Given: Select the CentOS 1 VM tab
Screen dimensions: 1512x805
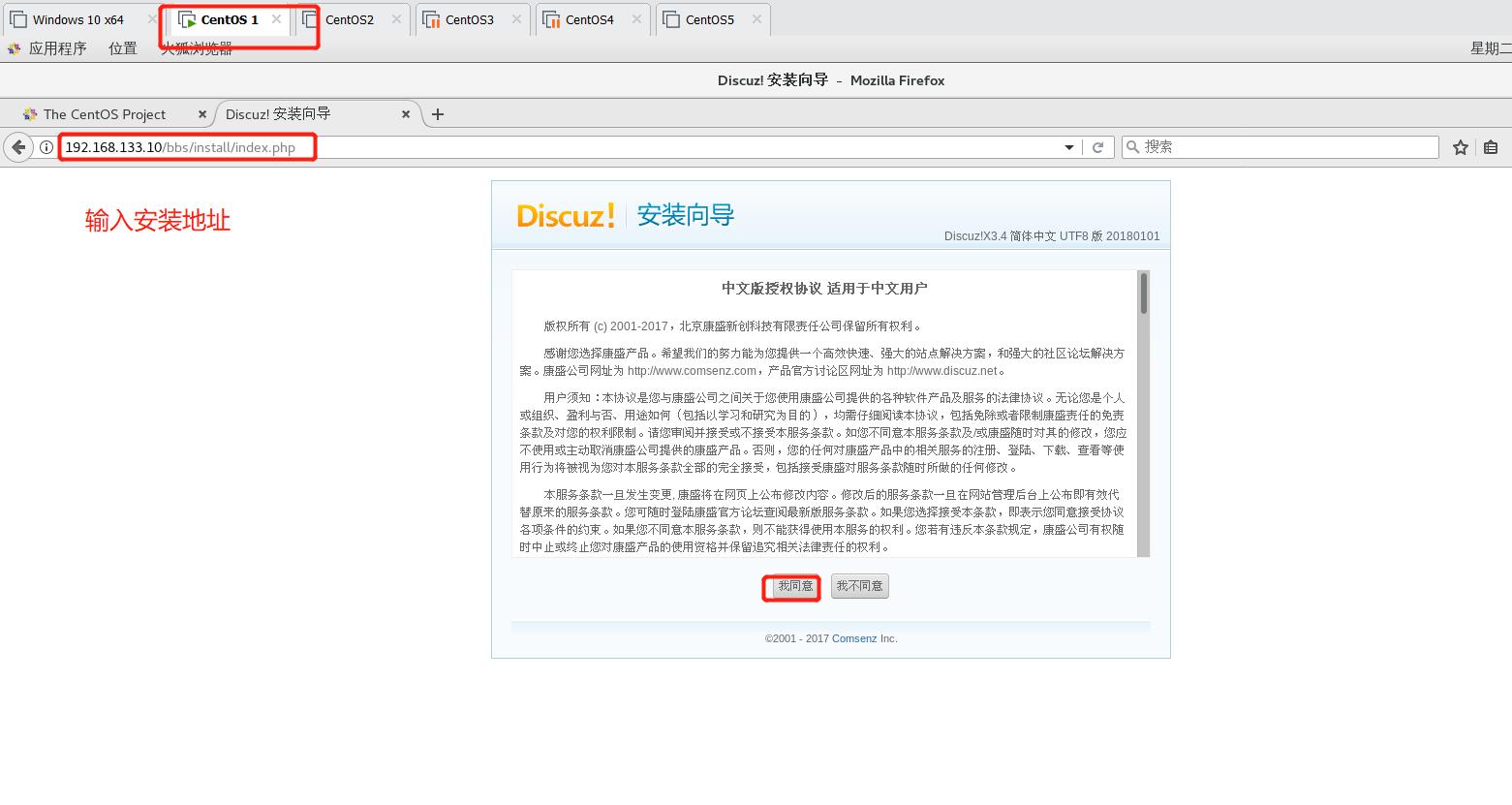Looking at the screenshot, I should (229, 19).
